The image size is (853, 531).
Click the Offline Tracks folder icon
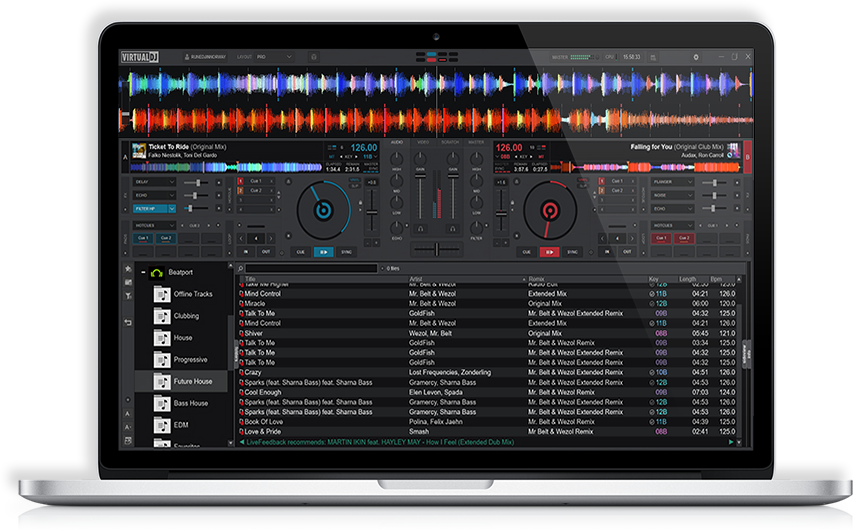point(162,294)
